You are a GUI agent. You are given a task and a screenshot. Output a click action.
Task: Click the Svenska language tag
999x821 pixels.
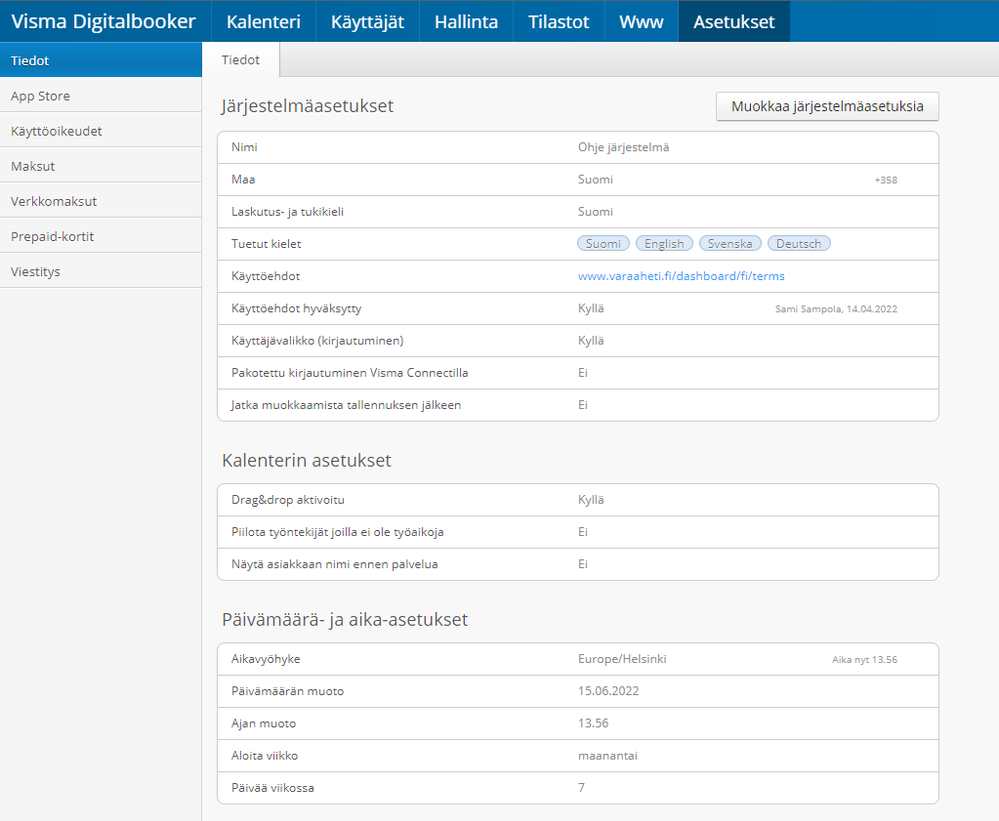[730, 243]
